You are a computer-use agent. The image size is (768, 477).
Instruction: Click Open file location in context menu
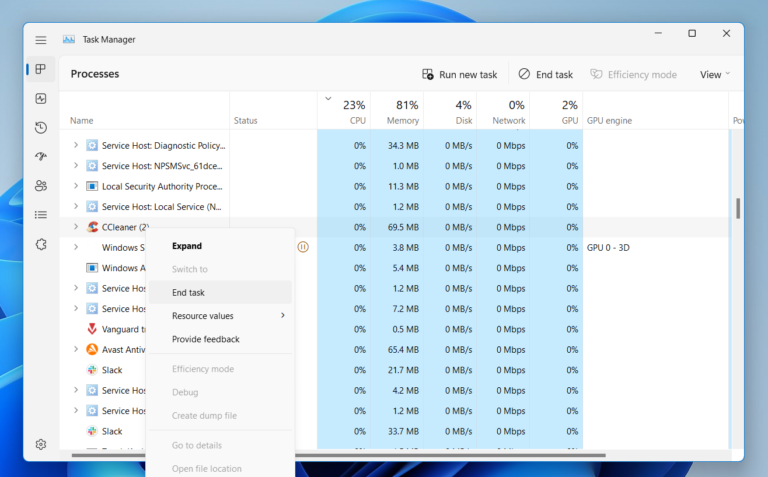(220, 469)
